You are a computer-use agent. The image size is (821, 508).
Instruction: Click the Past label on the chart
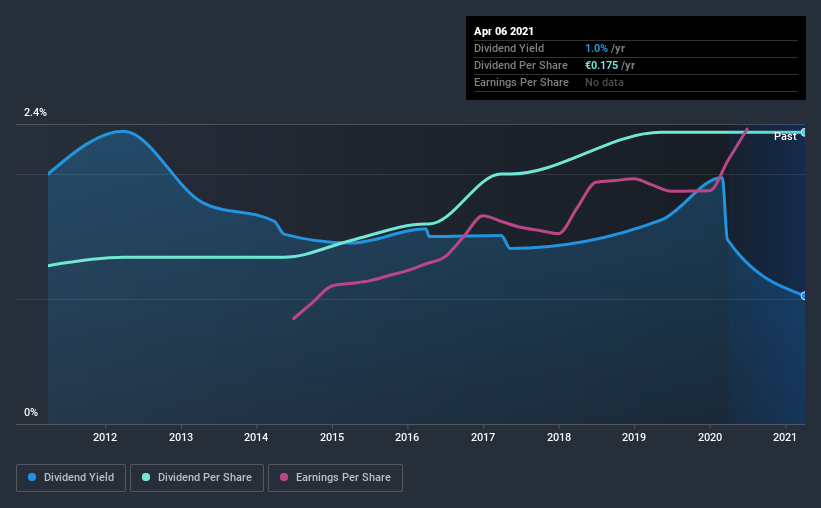click(785, 137)
